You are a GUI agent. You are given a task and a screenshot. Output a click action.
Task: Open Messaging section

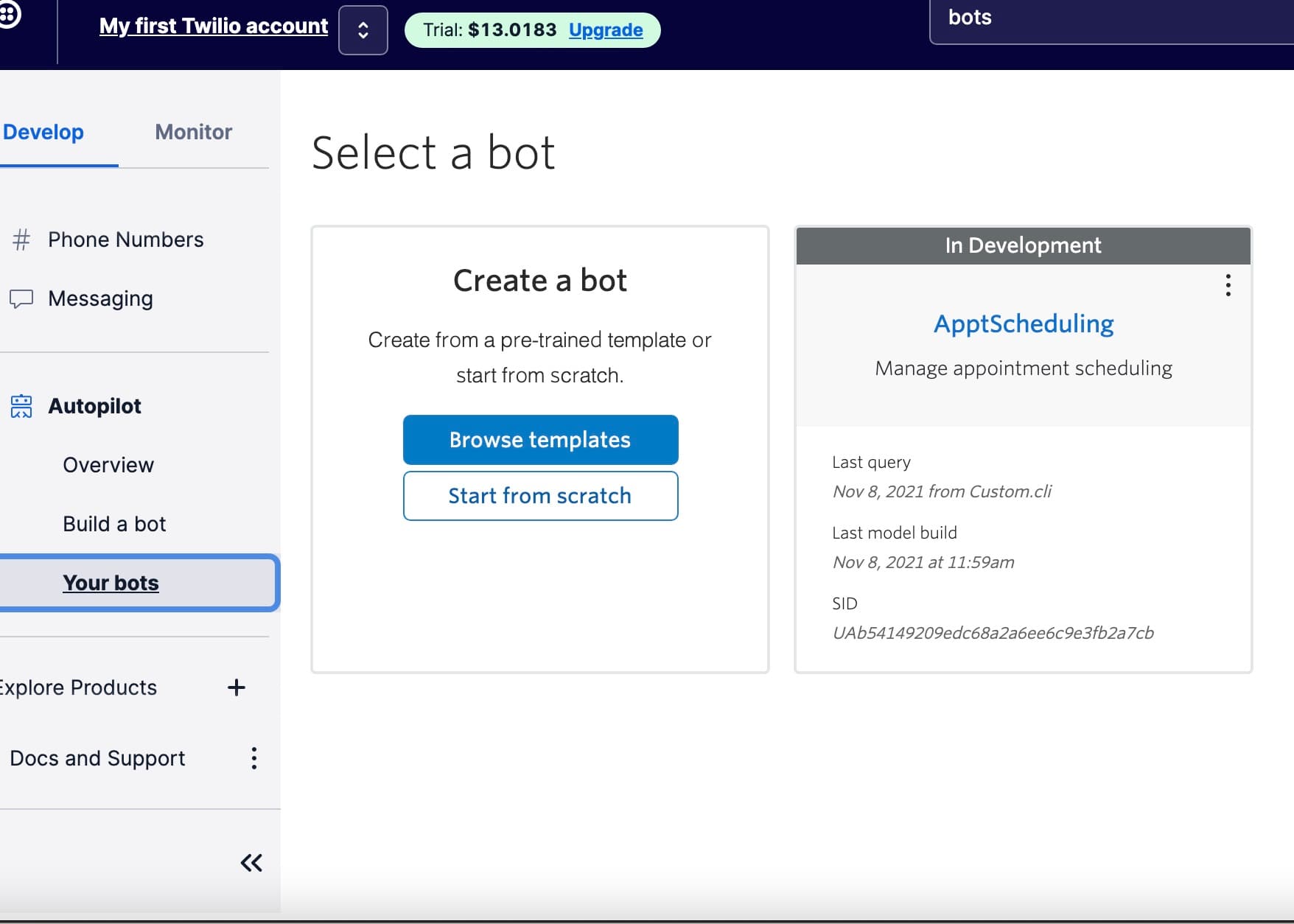100,298
